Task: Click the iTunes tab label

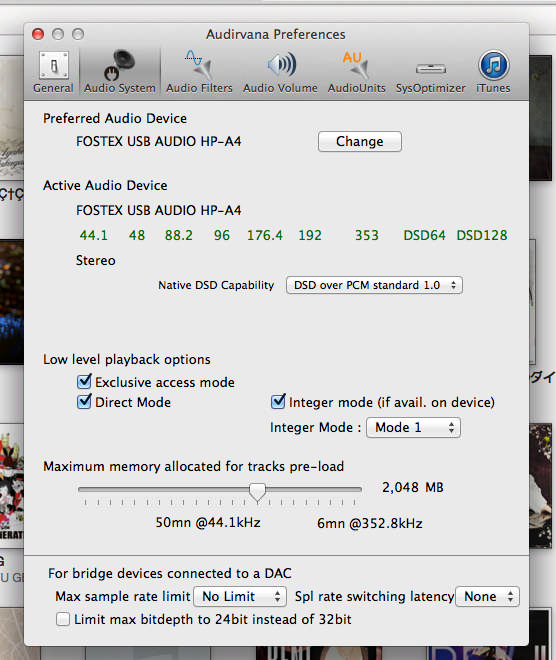Action: (x=493, y=88)
